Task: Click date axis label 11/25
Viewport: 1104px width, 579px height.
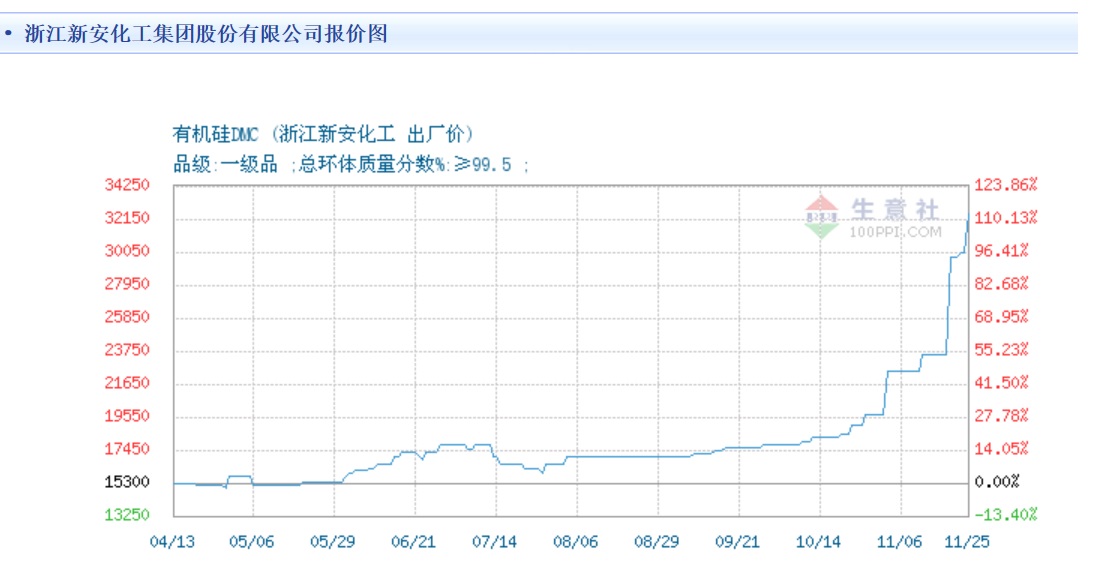Action: (x=967, y=542)
